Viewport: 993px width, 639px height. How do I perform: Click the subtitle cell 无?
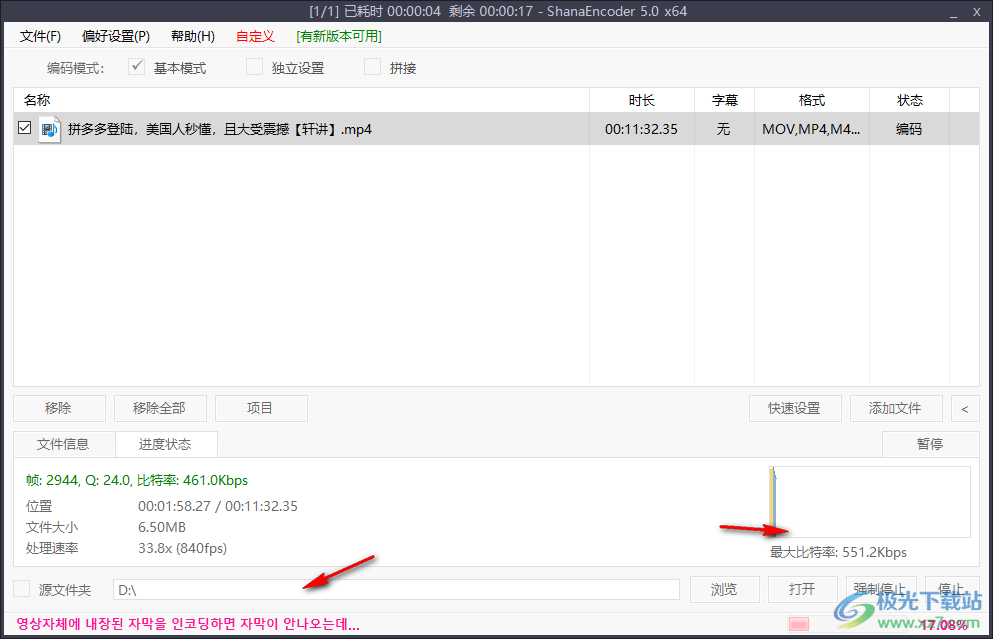coord(723,129)
